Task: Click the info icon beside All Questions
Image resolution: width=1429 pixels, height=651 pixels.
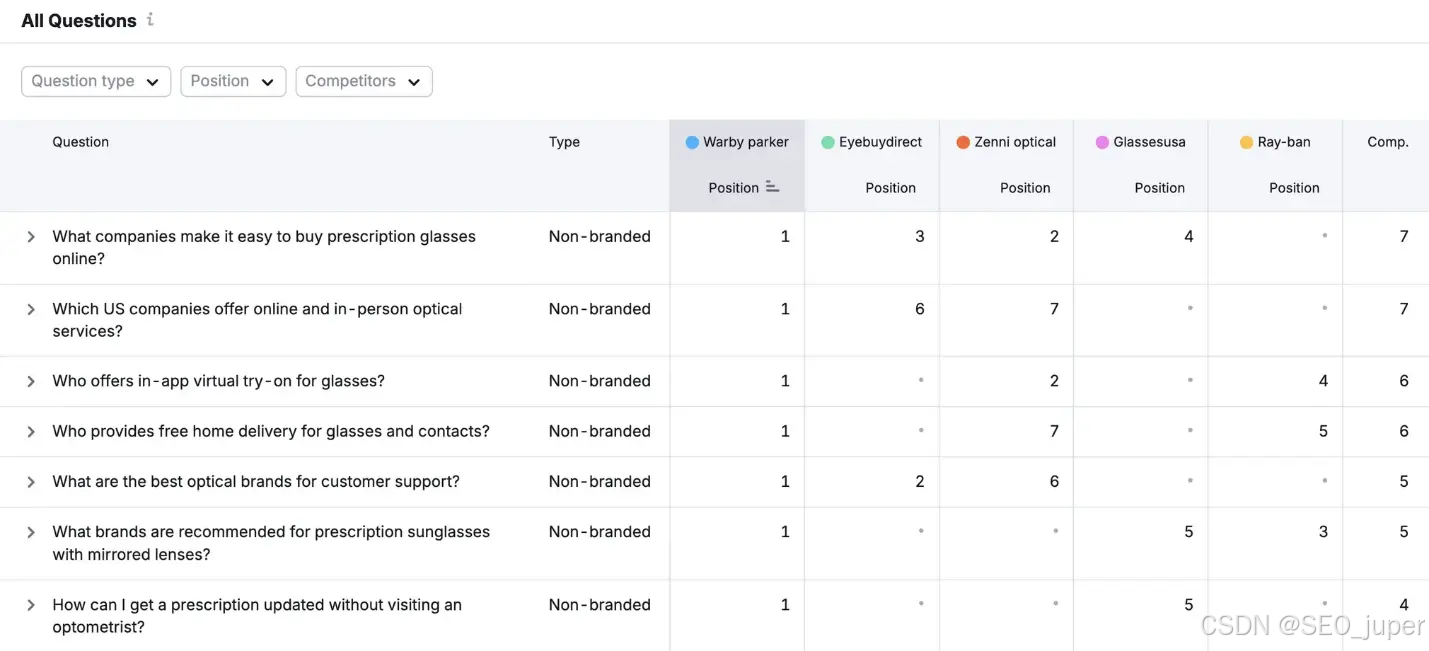Action: (x=150, y=19)
